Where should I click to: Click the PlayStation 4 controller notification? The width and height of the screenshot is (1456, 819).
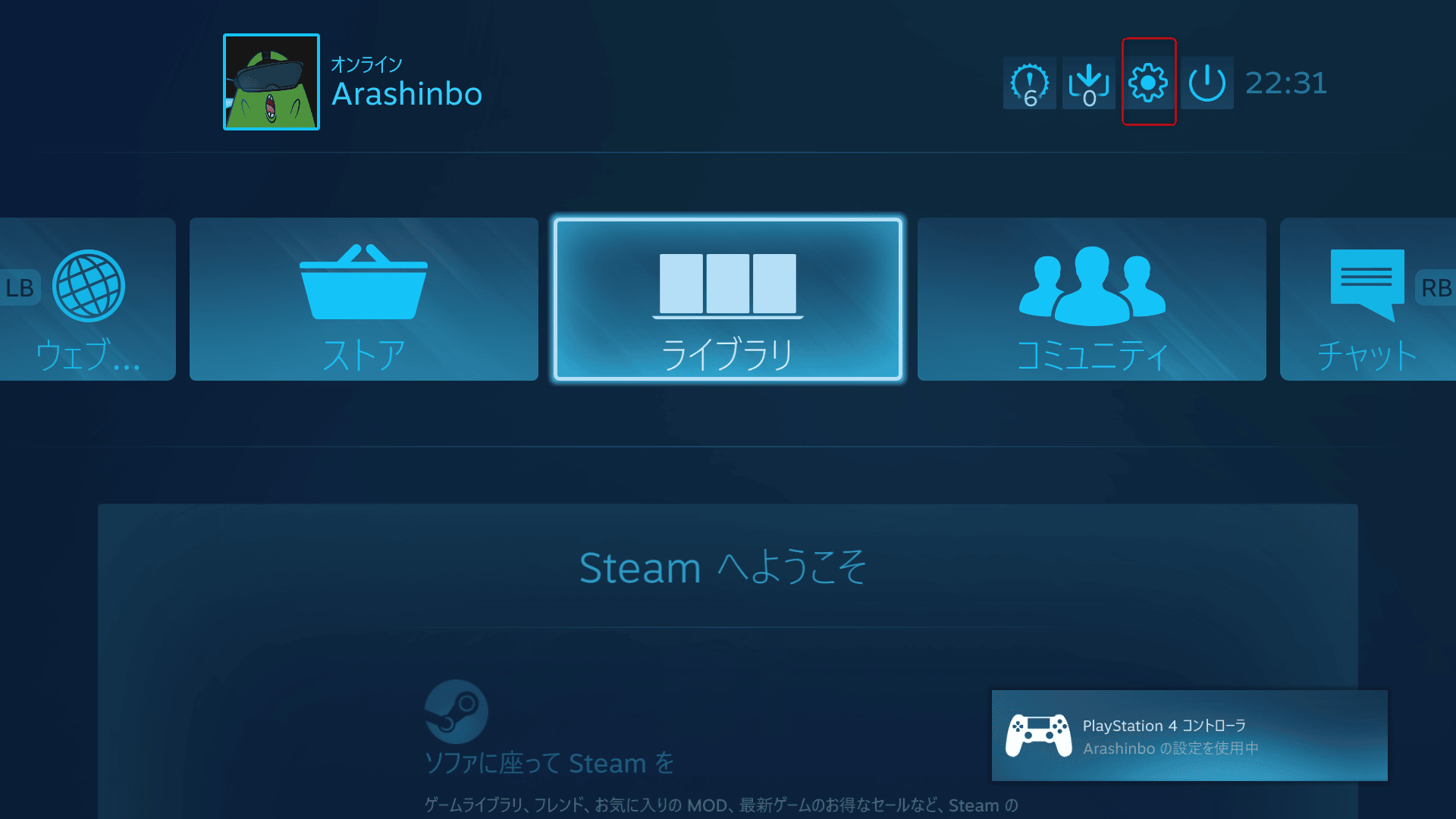(x=1190, y=736)
